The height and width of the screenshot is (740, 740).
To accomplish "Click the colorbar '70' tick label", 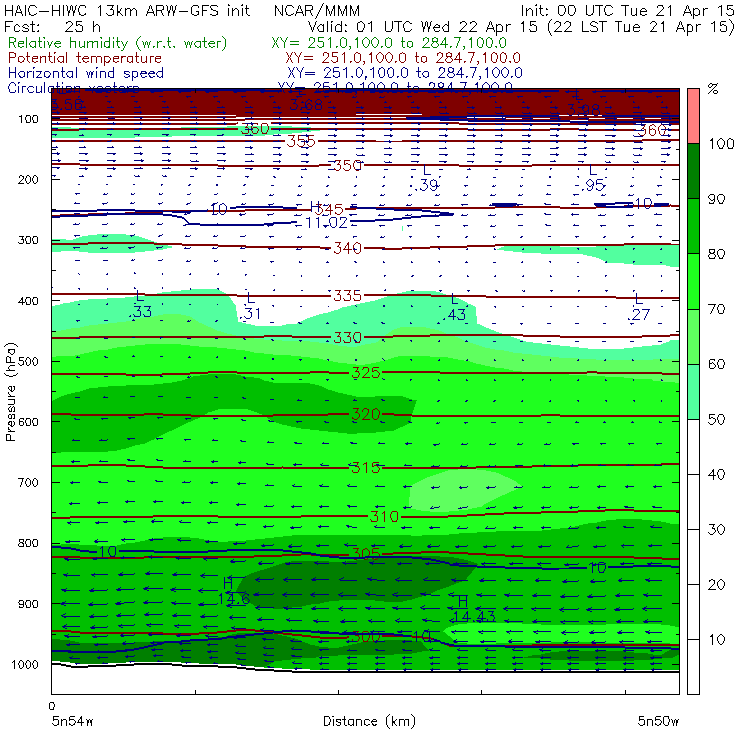I will pyautogui.click(x=716, y=309).
